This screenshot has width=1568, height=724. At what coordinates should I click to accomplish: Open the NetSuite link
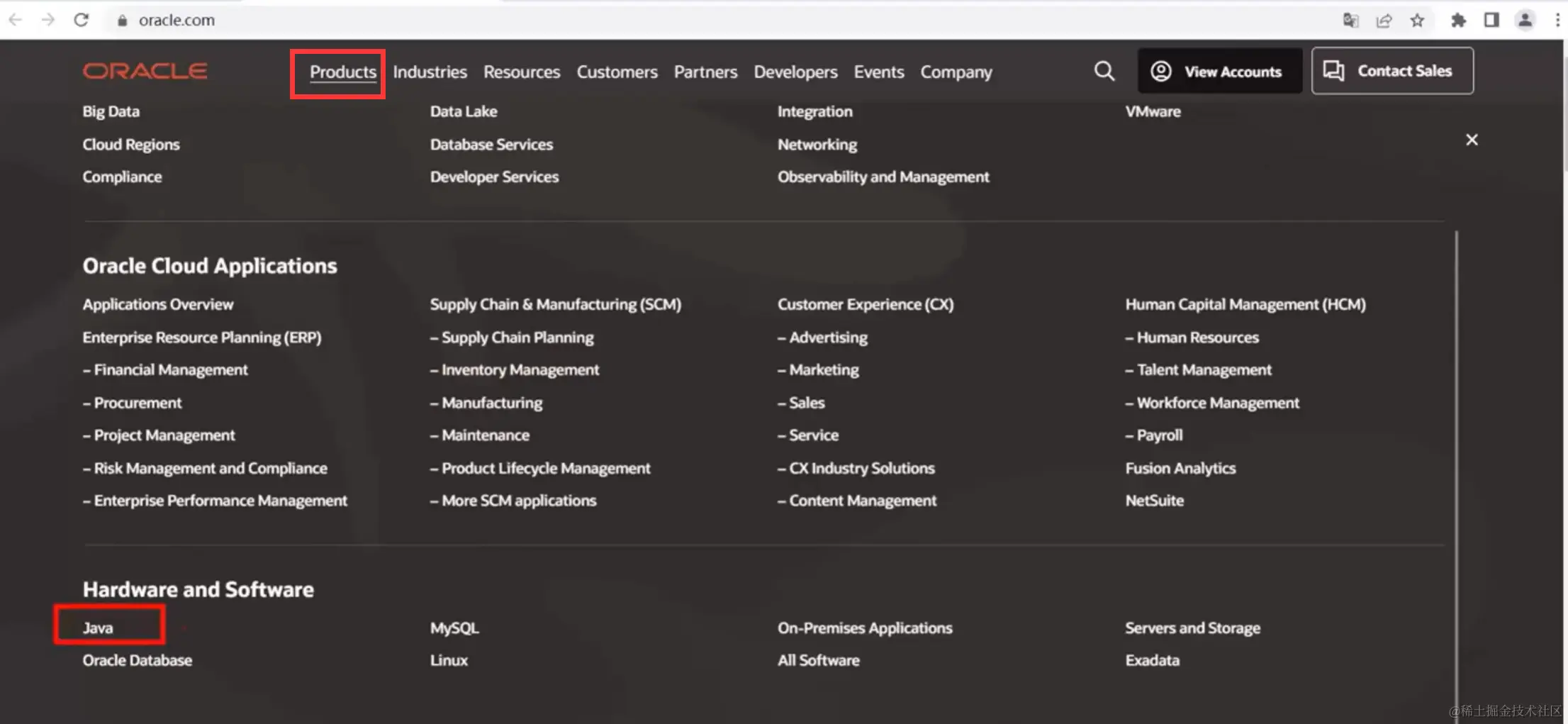[x=1155, y=501]
